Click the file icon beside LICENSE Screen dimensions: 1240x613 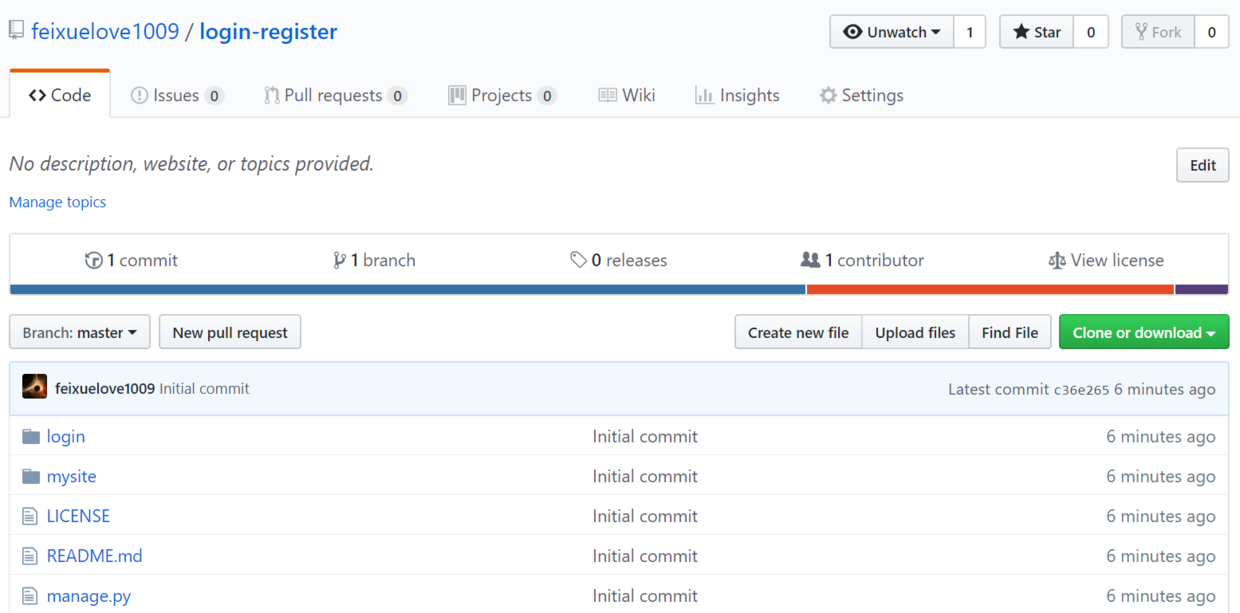(30, 516)
